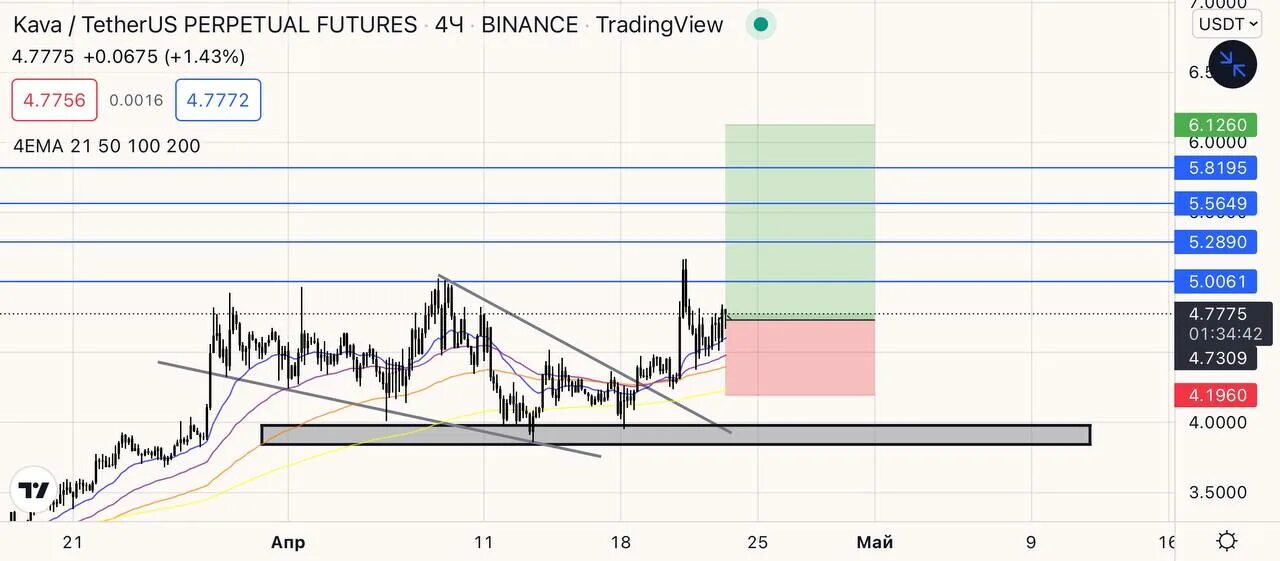Click the 25 date label on time axis
This screenshot has height=561, width=1280.
coord(758,542)
